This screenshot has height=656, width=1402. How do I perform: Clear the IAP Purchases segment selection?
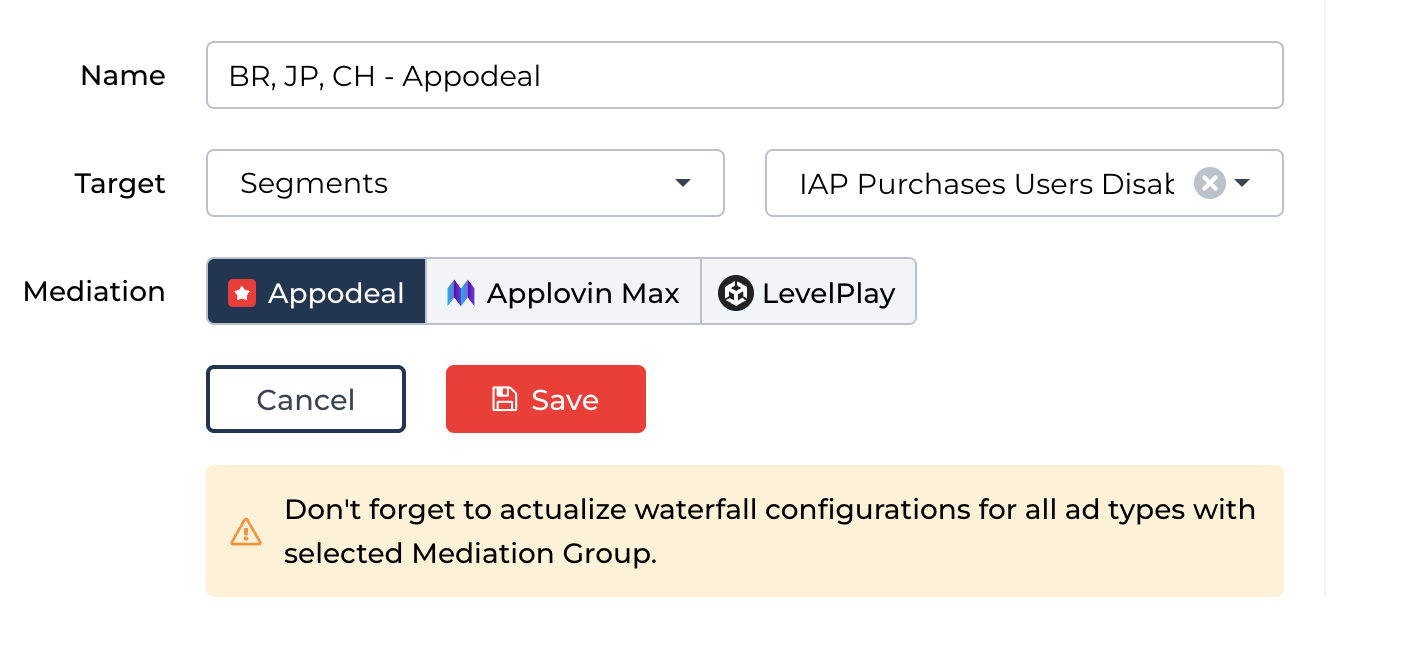[x=1209, y=183]
